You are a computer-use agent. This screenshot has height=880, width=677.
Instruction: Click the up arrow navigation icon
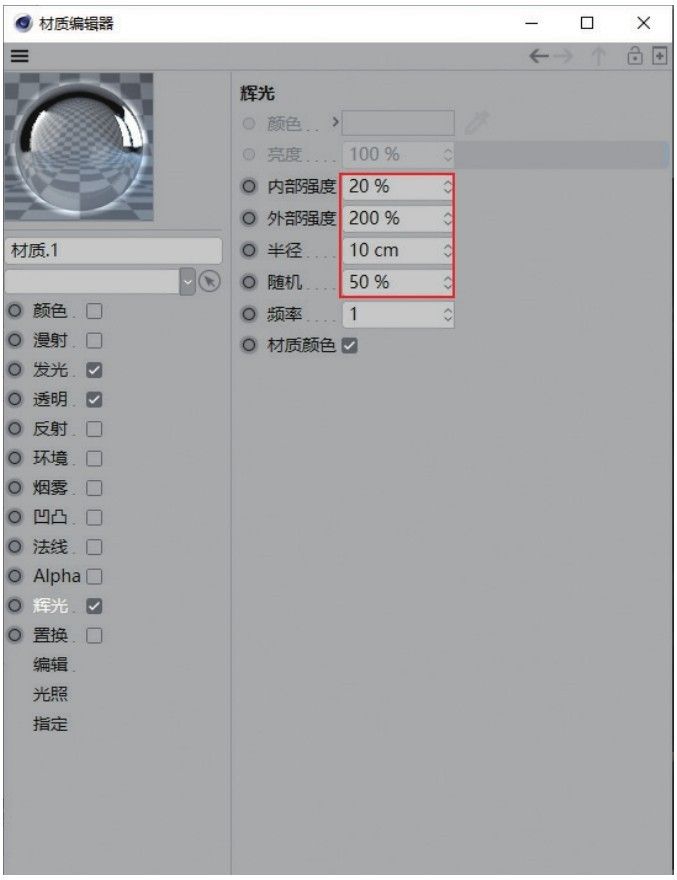(599, 56)
